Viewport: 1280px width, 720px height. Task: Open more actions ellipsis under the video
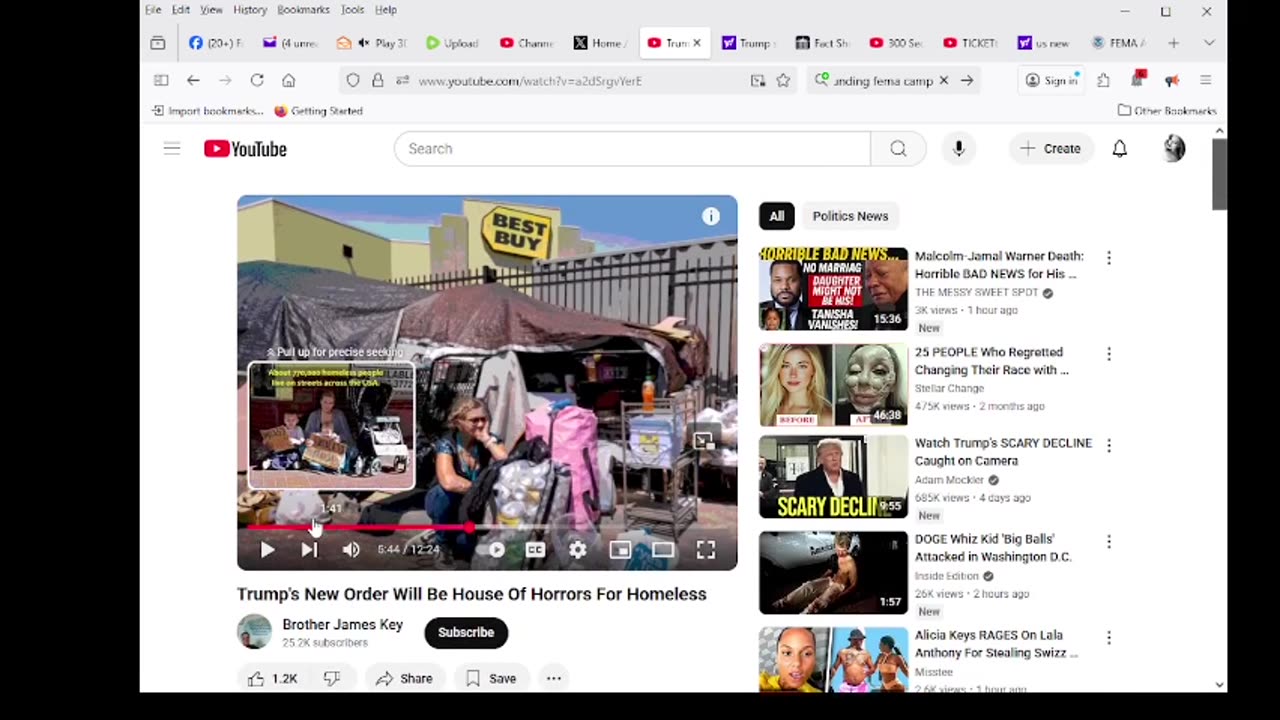pos(553,678)
